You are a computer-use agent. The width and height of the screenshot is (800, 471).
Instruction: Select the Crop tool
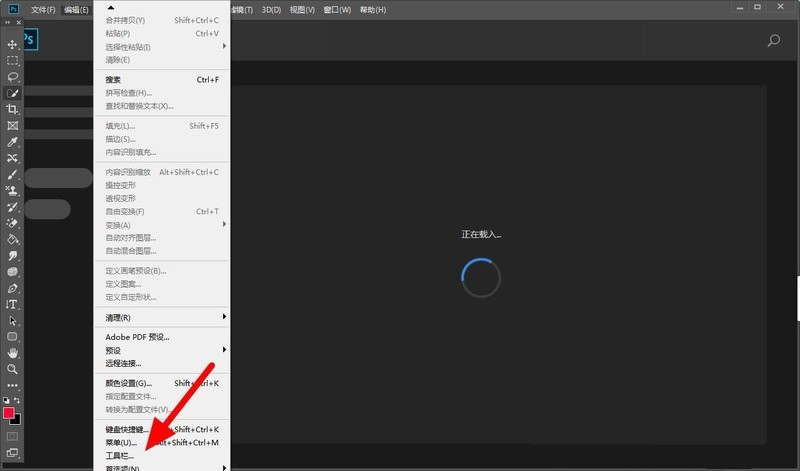(12, 109)
